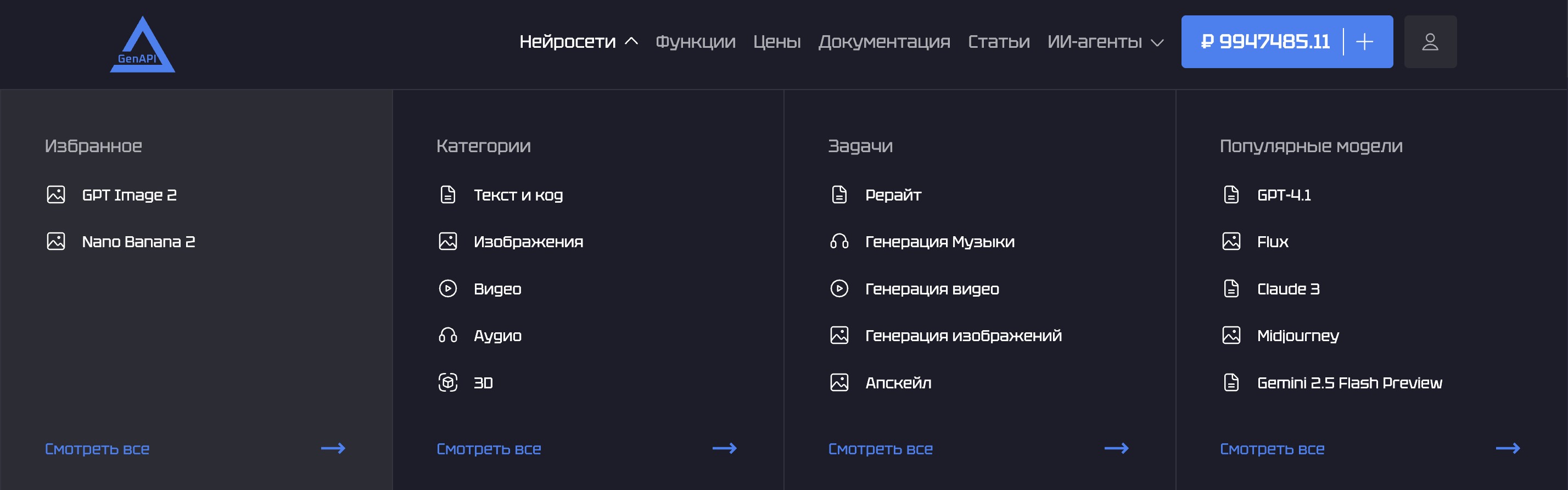Click the plus icon to add balance

[1365, 41]
